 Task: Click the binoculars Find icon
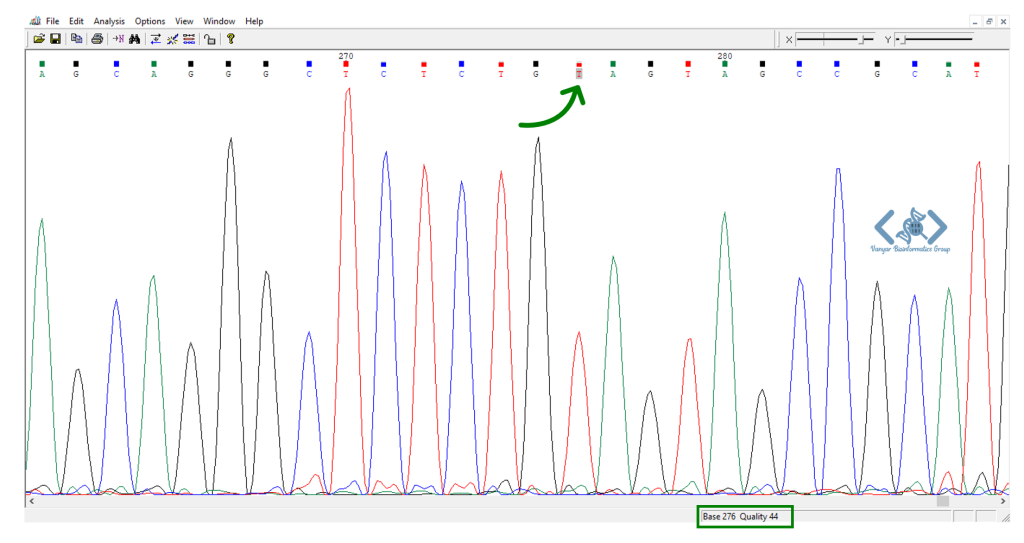coord(135,39)
